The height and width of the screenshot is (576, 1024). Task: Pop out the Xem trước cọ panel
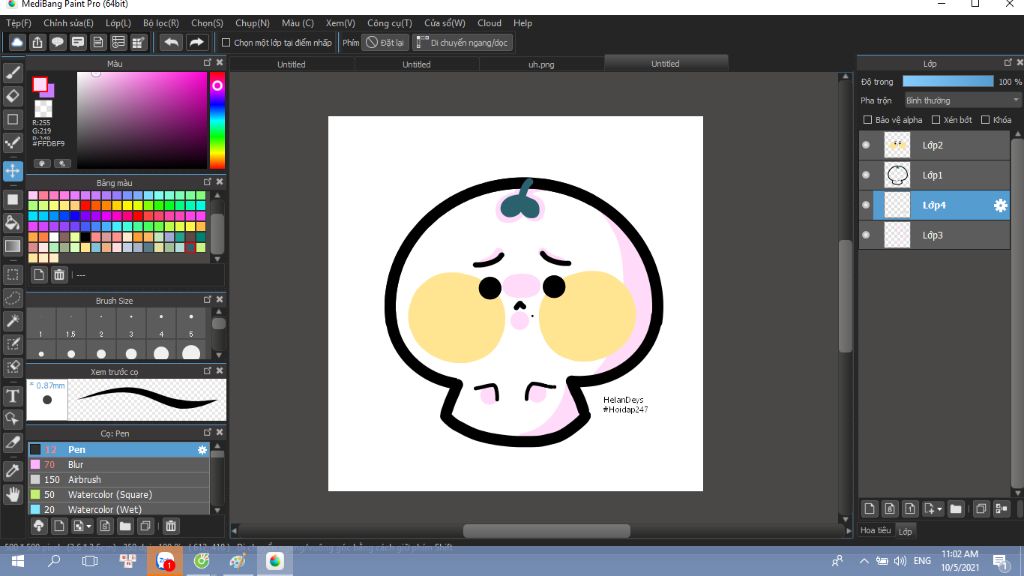click(208, 371)
